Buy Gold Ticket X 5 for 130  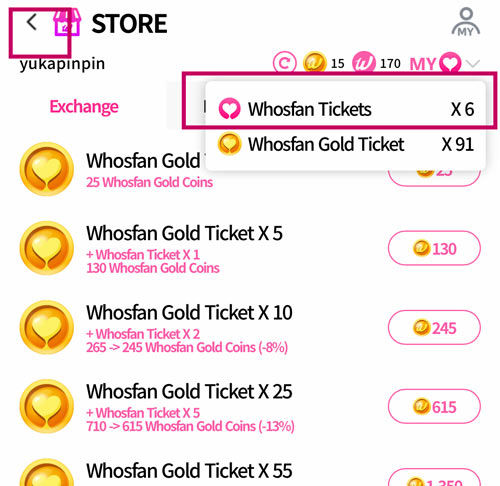tap(434, 248)
